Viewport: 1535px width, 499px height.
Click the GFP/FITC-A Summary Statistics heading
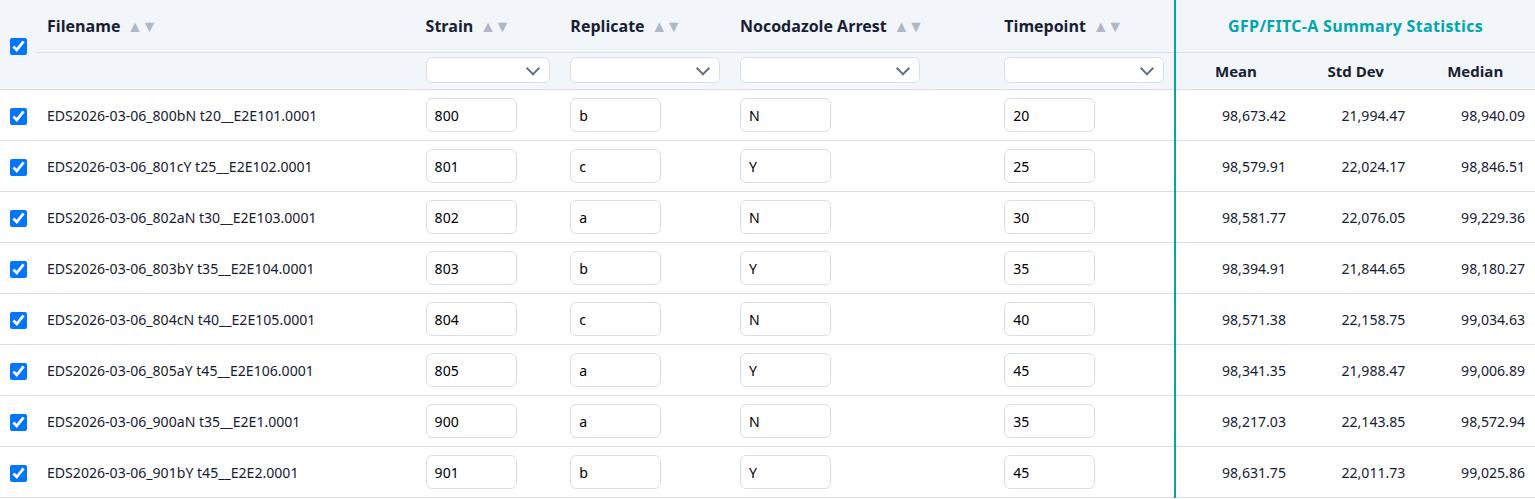pos(1355,26)
